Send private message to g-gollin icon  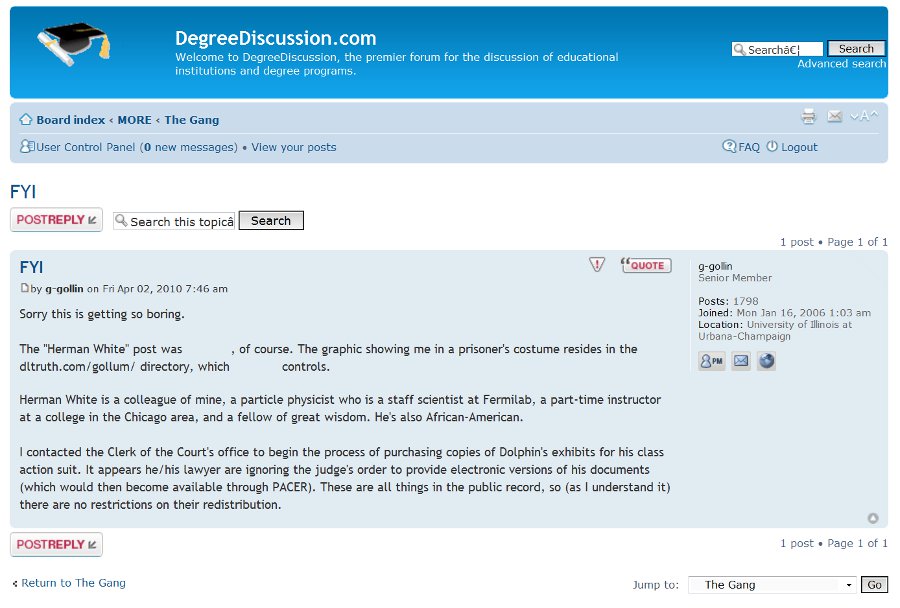point(712,361)
